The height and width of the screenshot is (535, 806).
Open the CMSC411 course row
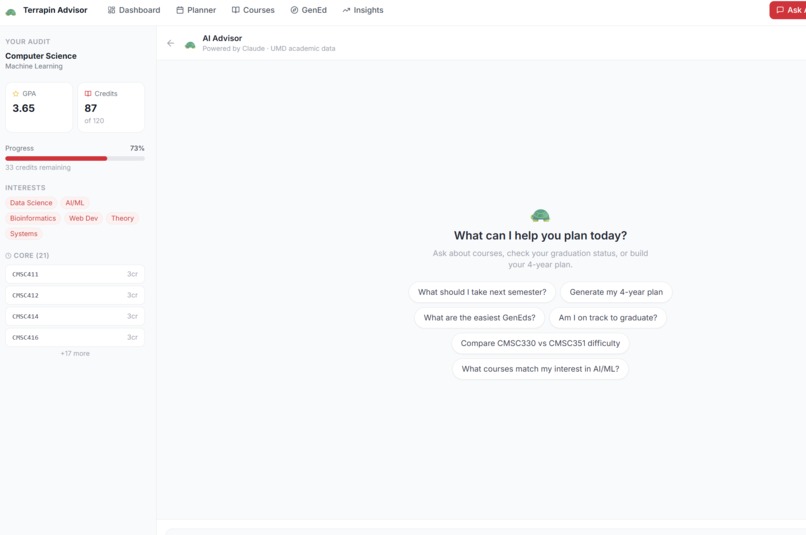75,274
